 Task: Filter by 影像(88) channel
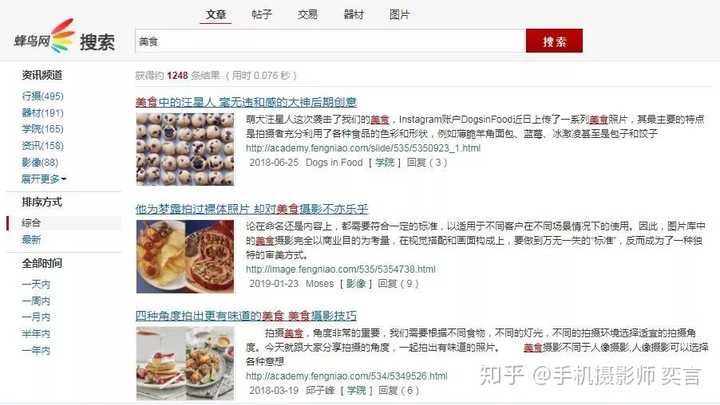click(x=40, y=162)
